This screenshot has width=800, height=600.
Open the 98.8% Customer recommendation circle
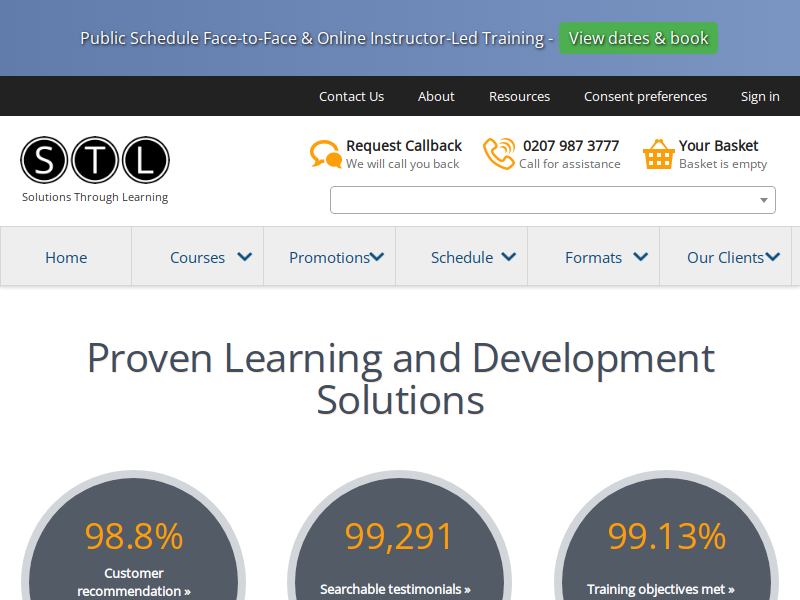(x=134, y=535)
